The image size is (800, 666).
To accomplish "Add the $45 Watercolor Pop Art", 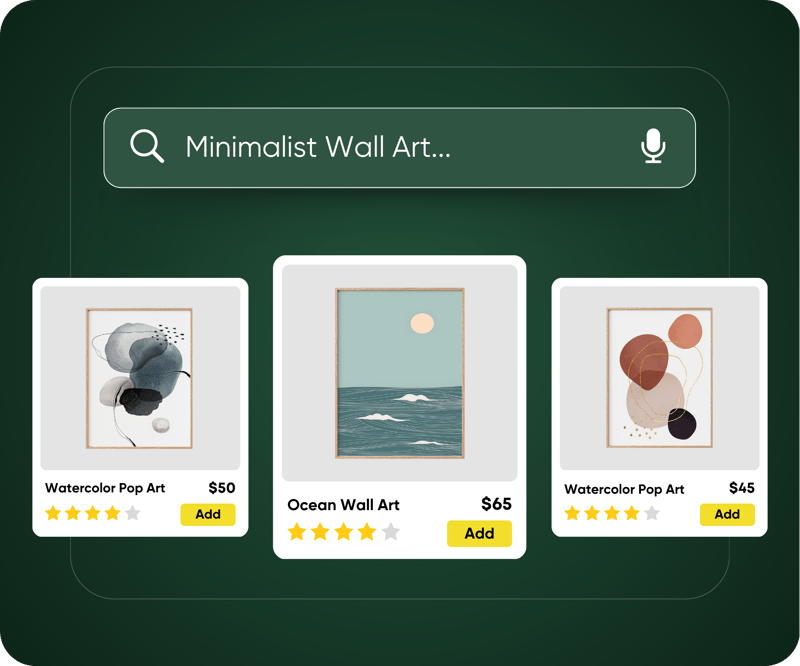I will 727,514.
